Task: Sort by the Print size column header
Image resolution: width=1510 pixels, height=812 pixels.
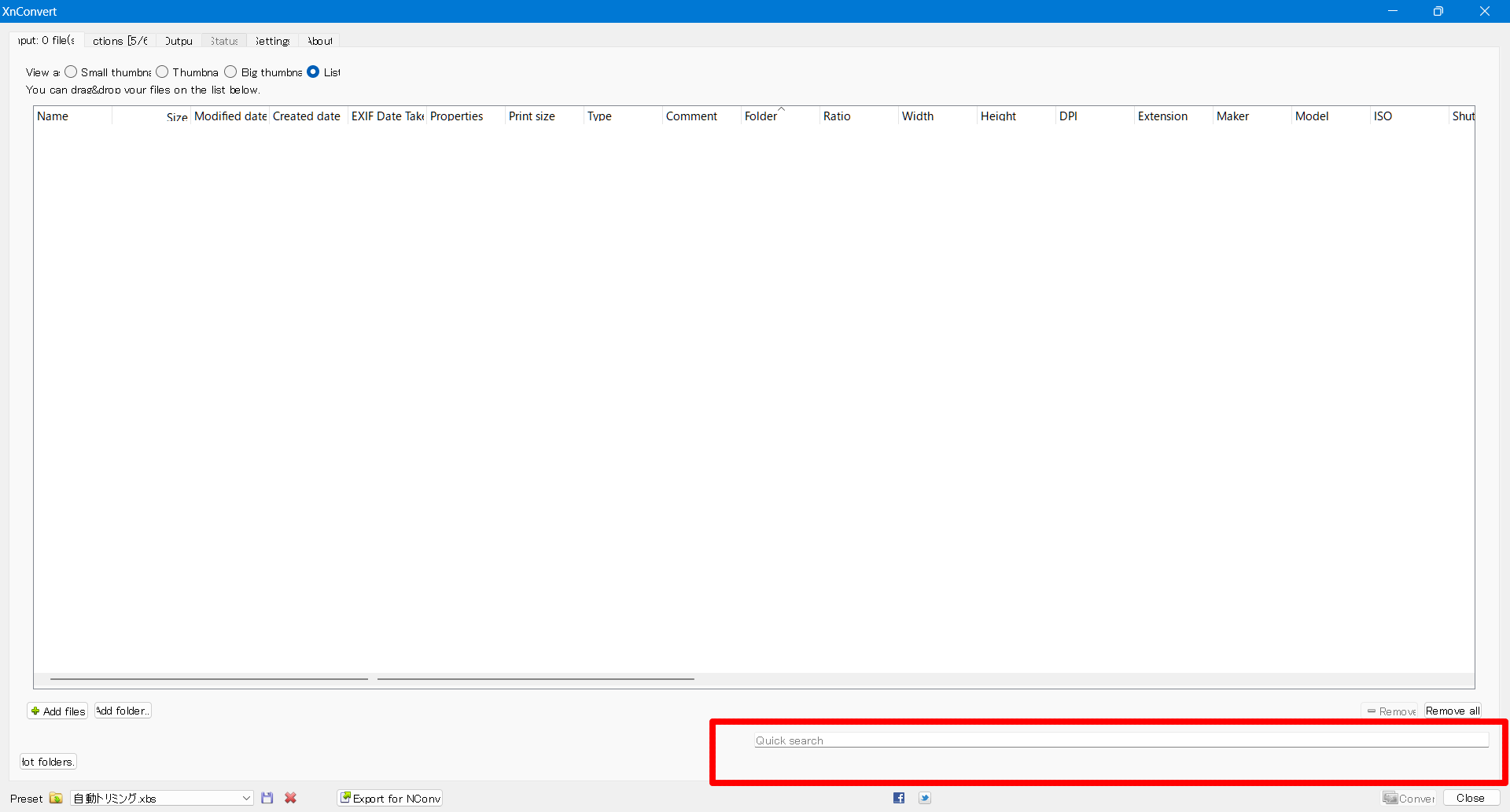Action: tap(545, 116)
